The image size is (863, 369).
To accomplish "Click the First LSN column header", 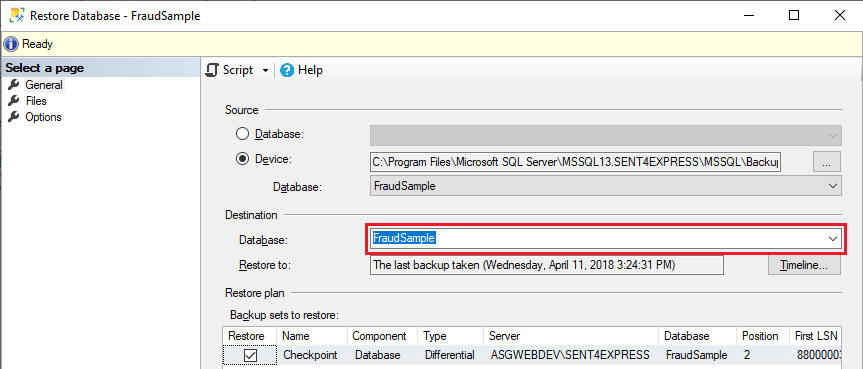I will point(816,336).
